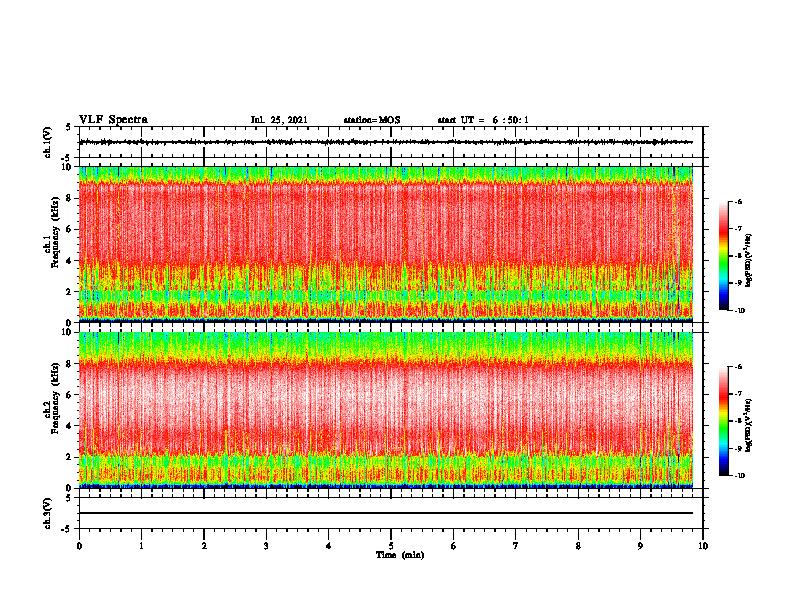Click the "4" tick on the Time axis

[329, 546]
